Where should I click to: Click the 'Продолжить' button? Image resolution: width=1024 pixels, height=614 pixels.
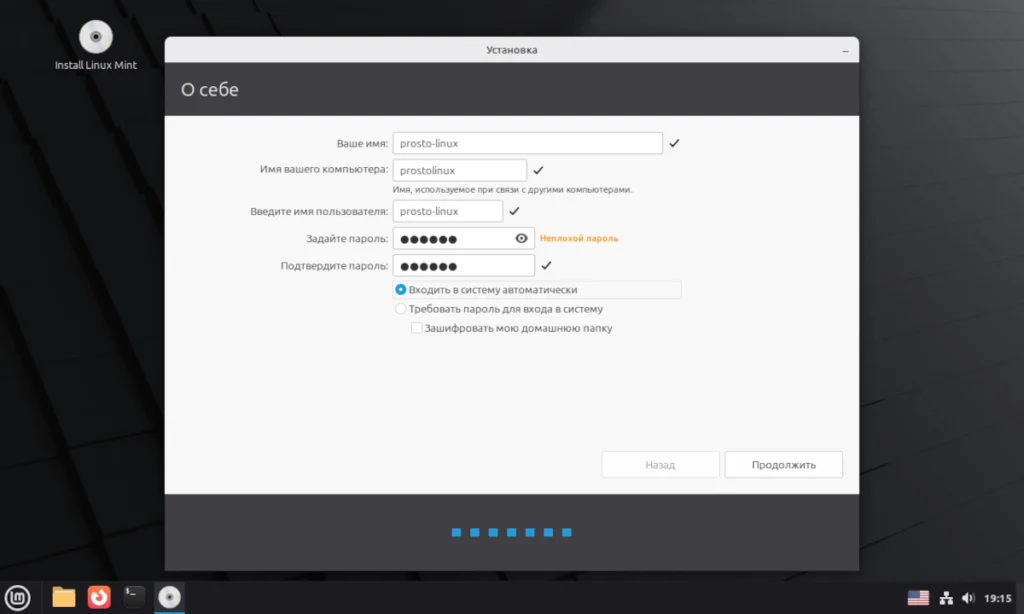[x=784, y=464]
